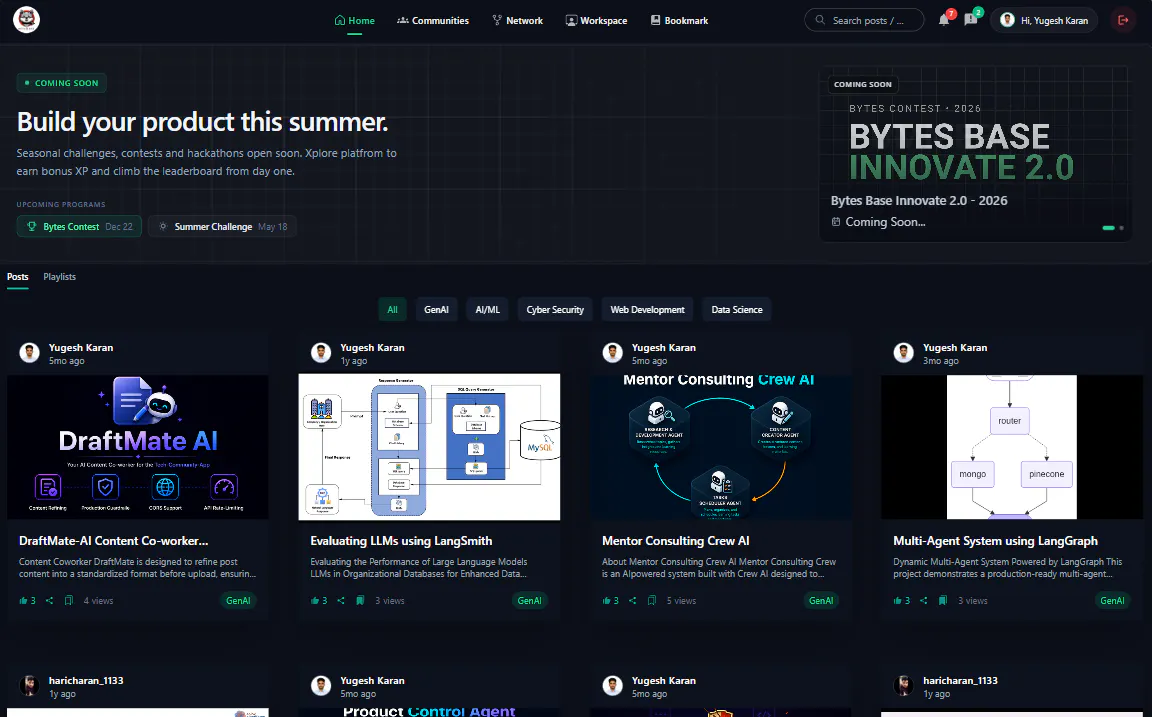Toggle bookmark on Multi-Agent System post
1152x717 pixels.
(943, 601)
